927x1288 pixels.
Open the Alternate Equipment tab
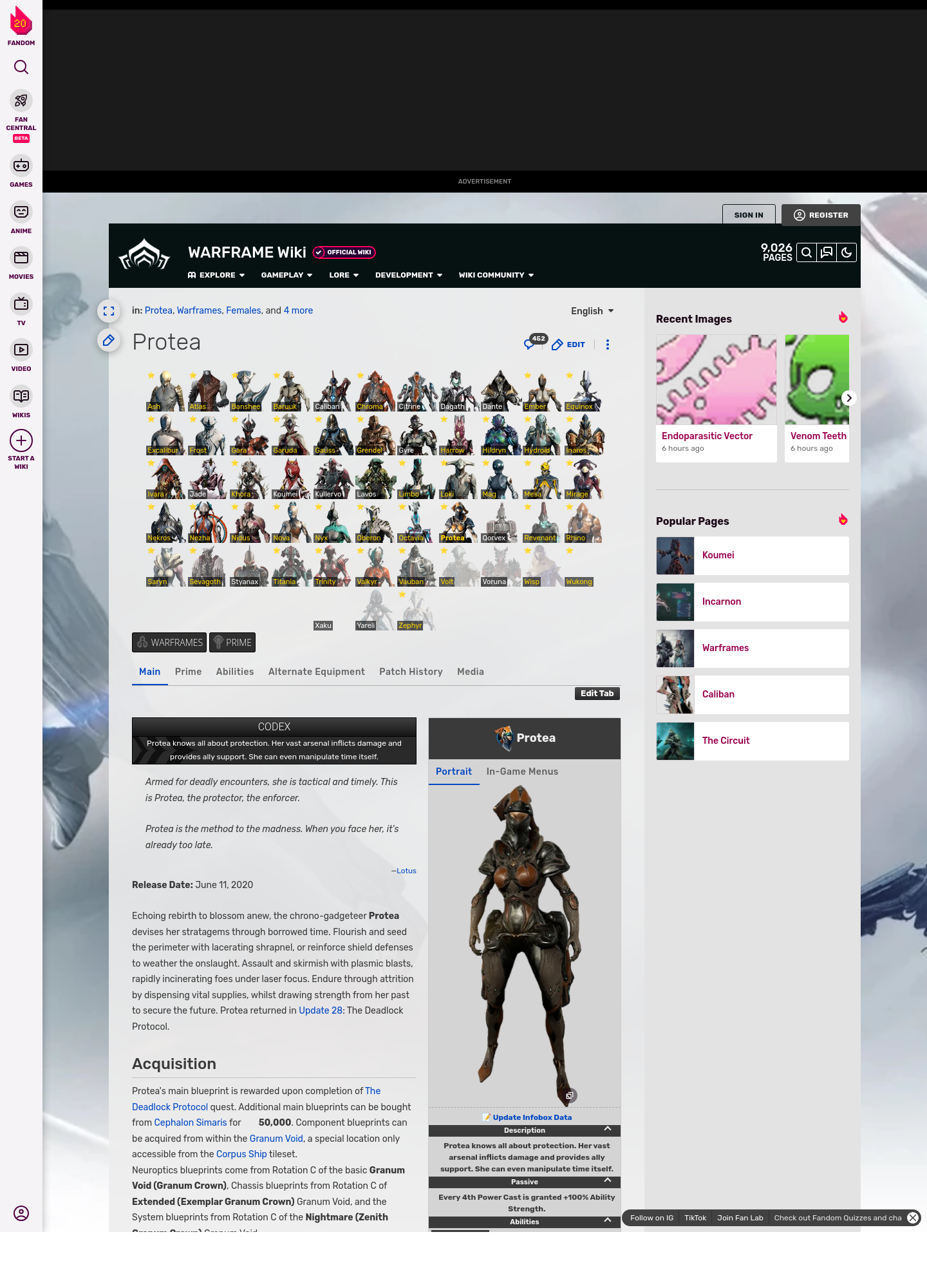[317, 672]
